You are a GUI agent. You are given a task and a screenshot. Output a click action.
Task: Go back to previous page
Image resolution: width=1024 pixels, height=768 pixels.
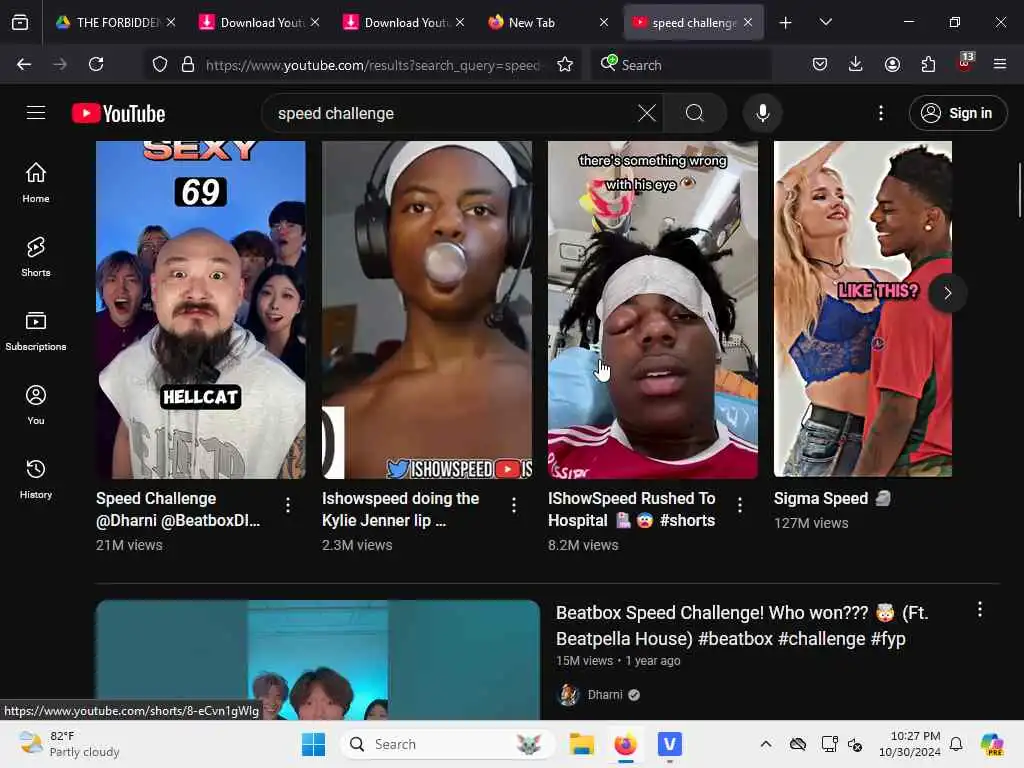click(24, 64)
